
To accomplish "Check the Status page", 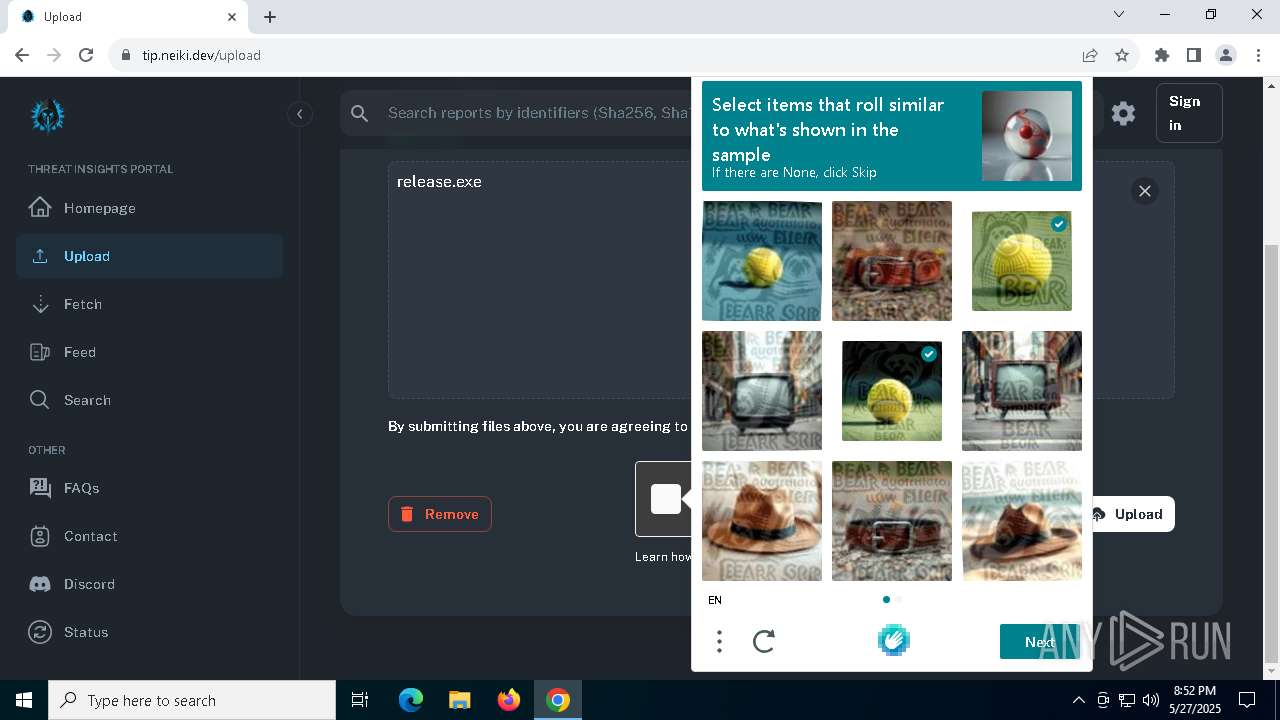I will (x=150, y=632).
